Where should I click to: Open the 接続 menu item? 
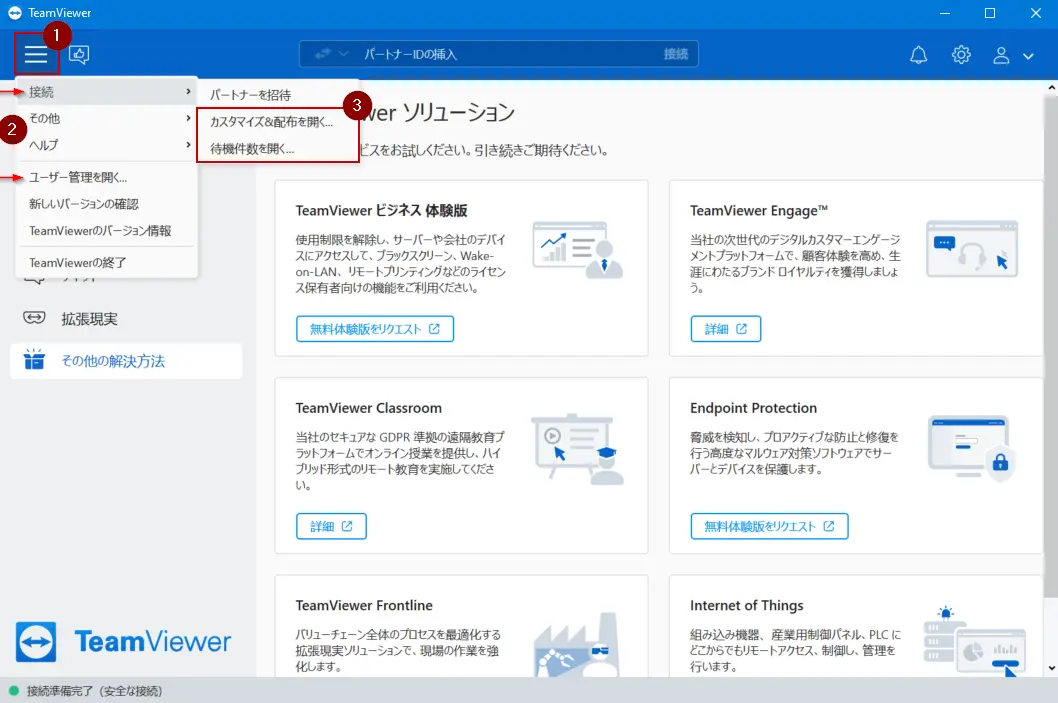click(106, 92)
